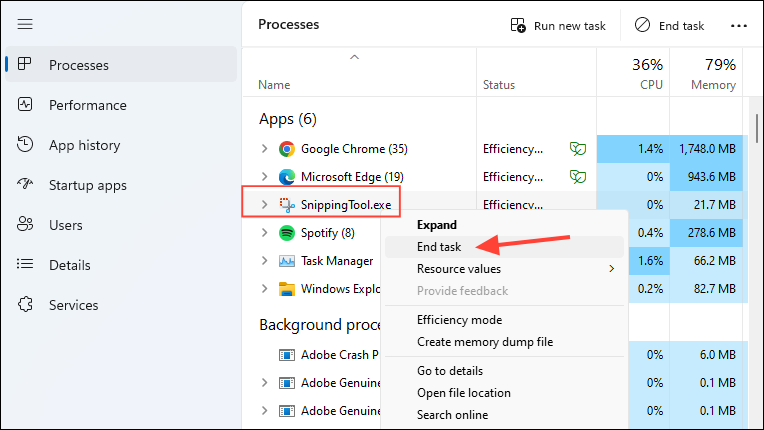
Task: Click the Google Chrome app icon
Action: (x=286, y=149)
